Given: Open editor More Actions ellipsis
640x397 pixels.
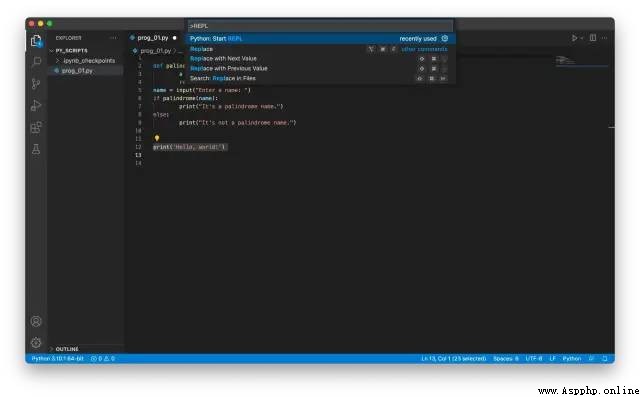Looking at the screenshot, I should (x=604, y=38).
